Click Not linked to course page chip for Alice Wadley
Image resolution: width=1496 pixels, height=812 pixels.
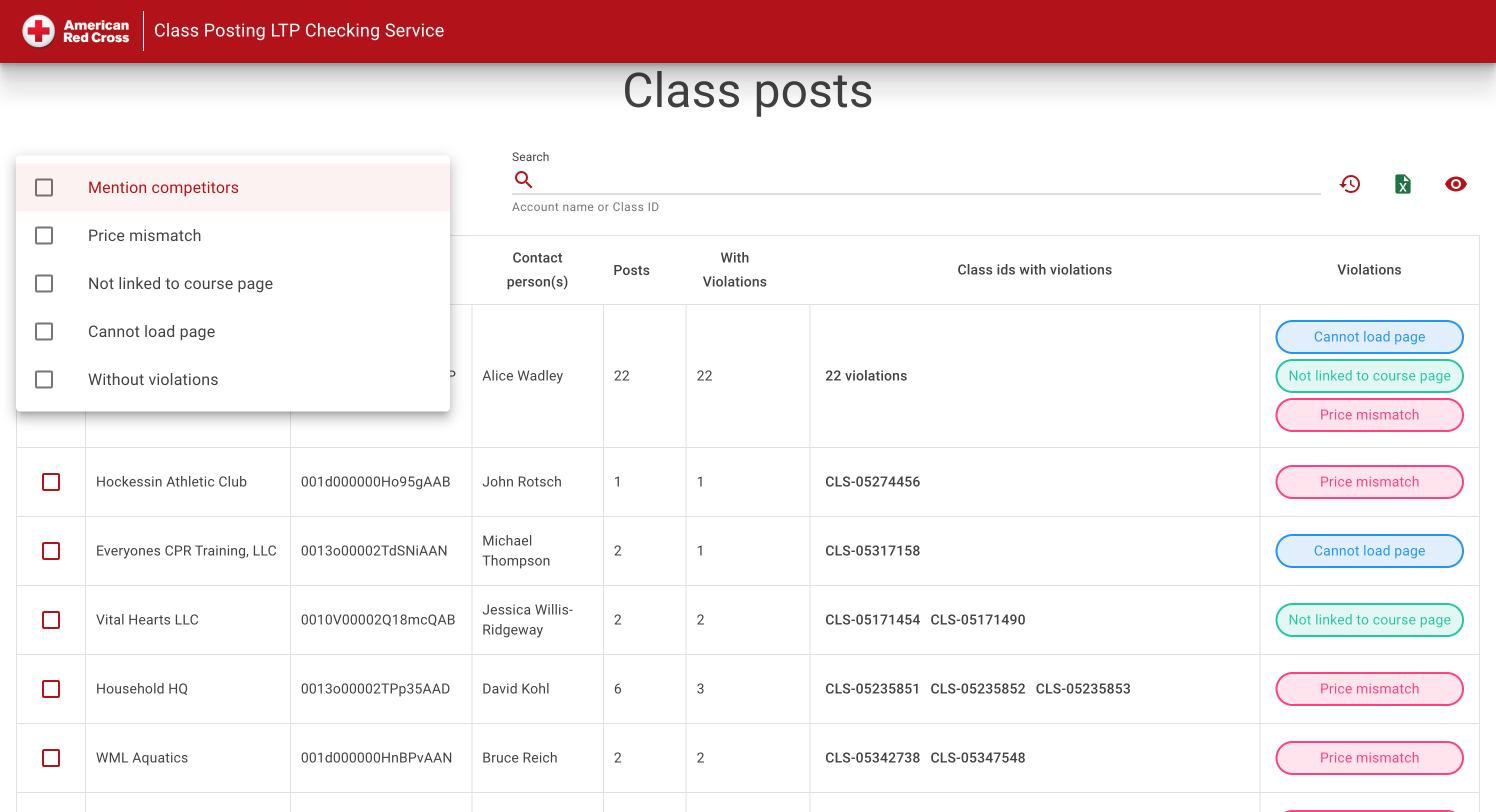1369,376
